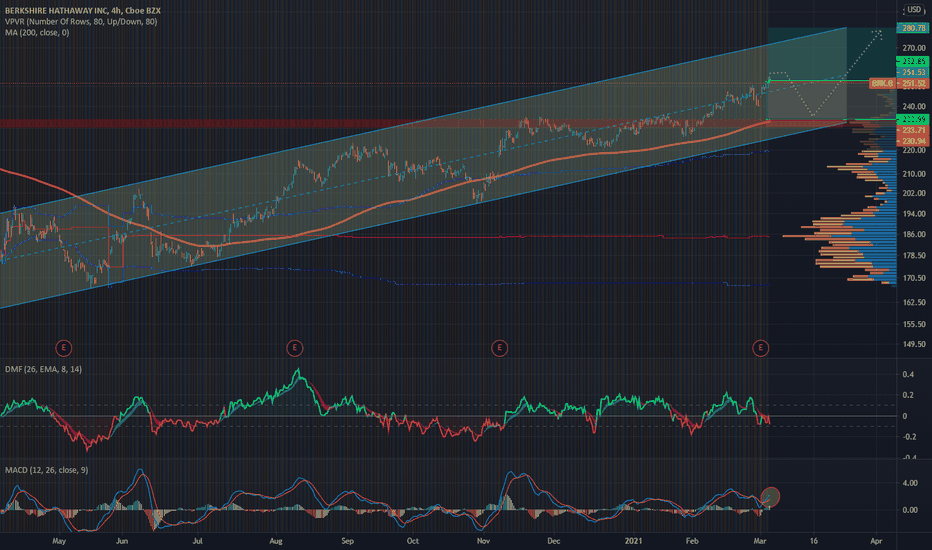
Task: Click the 230.94 price label
Action: pyautogui.click(x=912, y=141)
